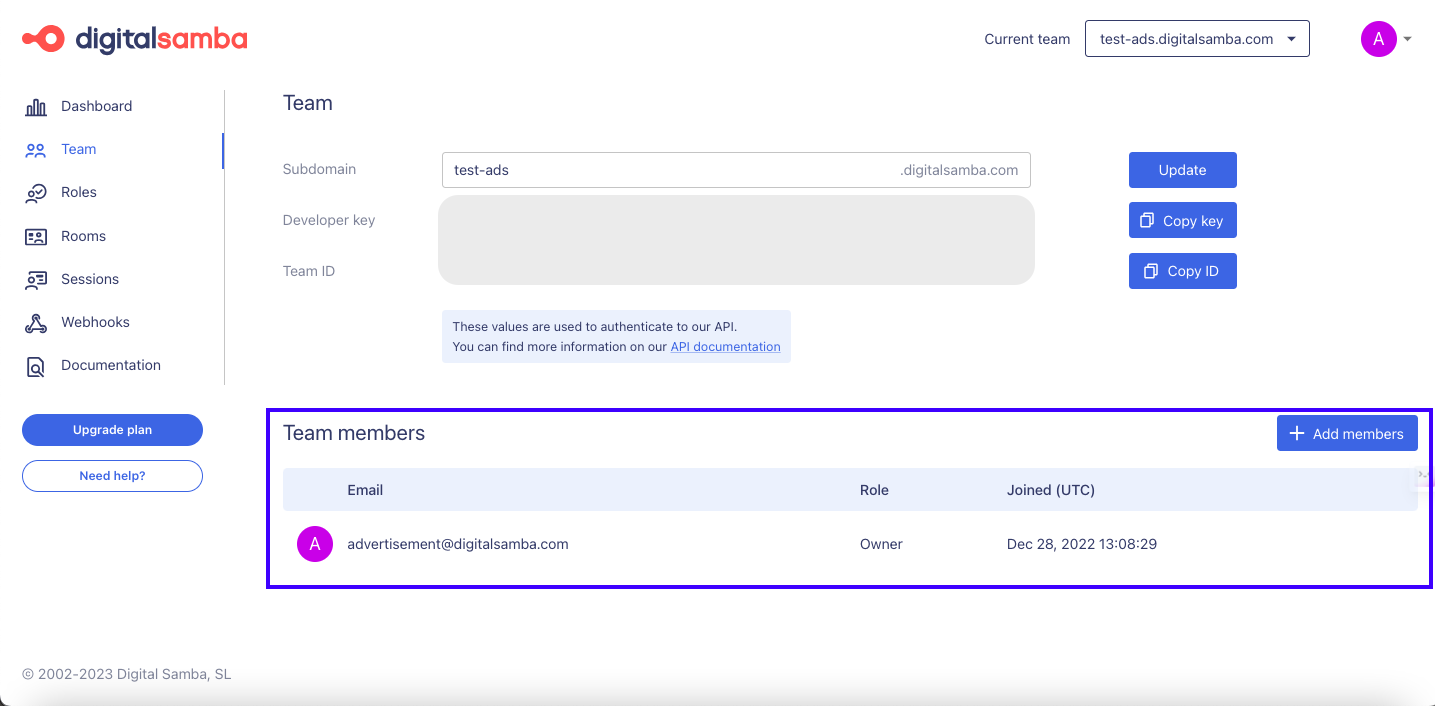
Task: Click the Rooms icon in sidebar
Action: tap(36, 237)
